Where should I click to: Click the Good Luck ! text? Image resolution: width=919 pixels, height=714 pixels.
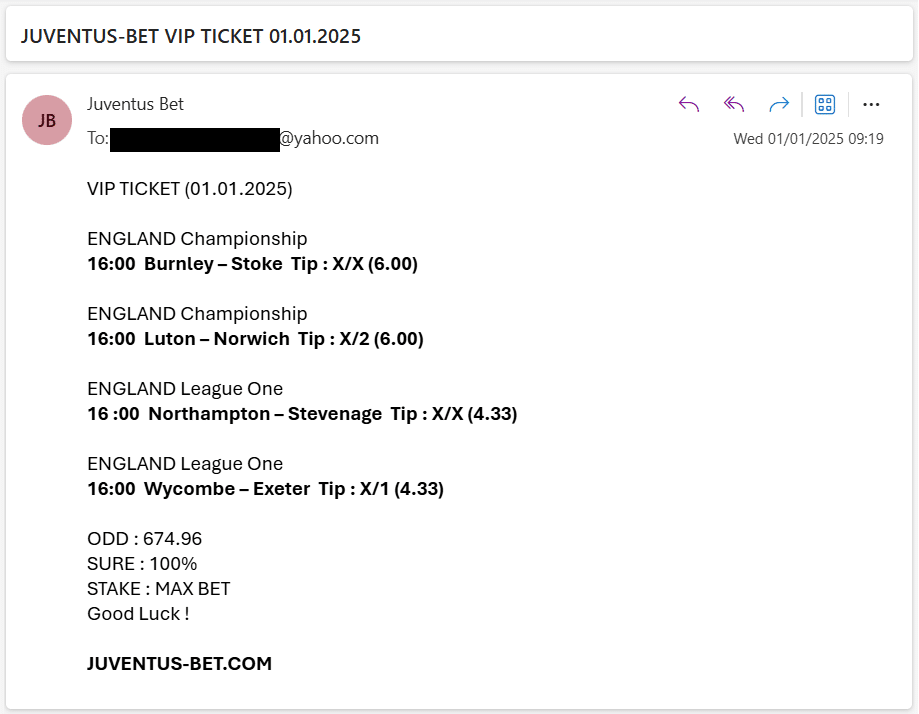[x=138, y=614]
